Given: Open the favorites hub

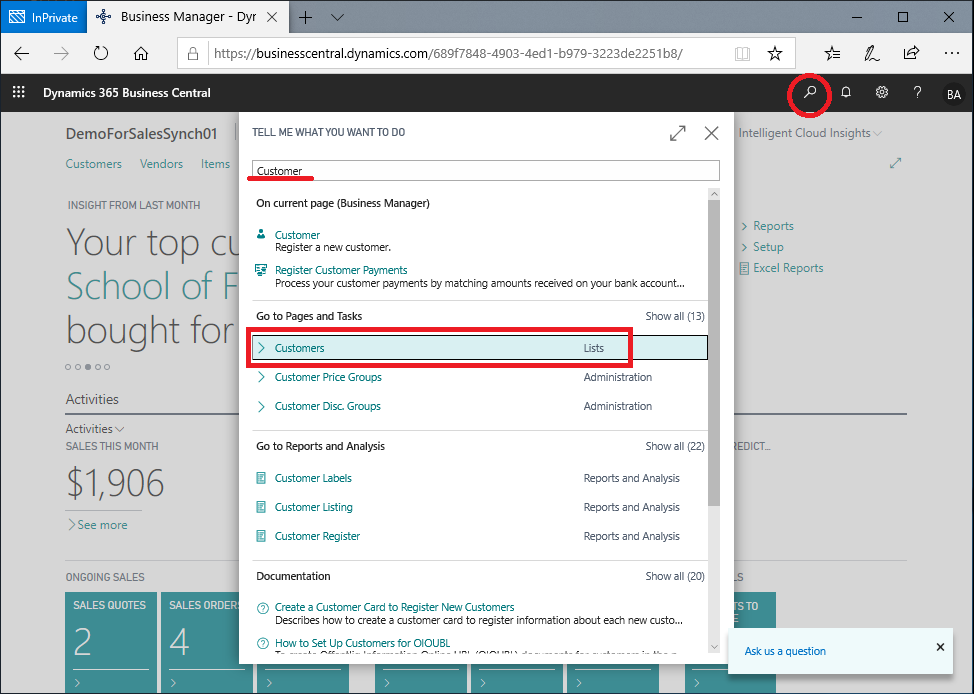Looking at the screenshot, I should 832,53.
